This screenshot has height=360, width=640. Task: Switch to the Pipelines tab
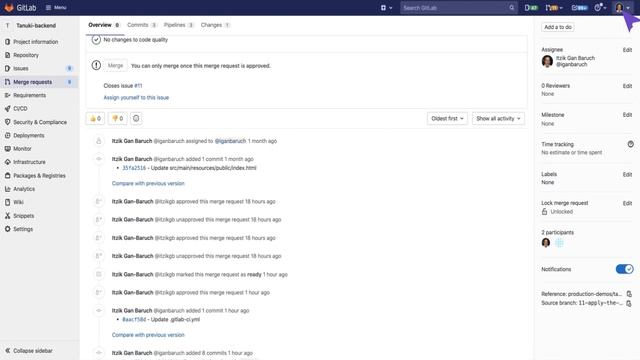[179, 25]
